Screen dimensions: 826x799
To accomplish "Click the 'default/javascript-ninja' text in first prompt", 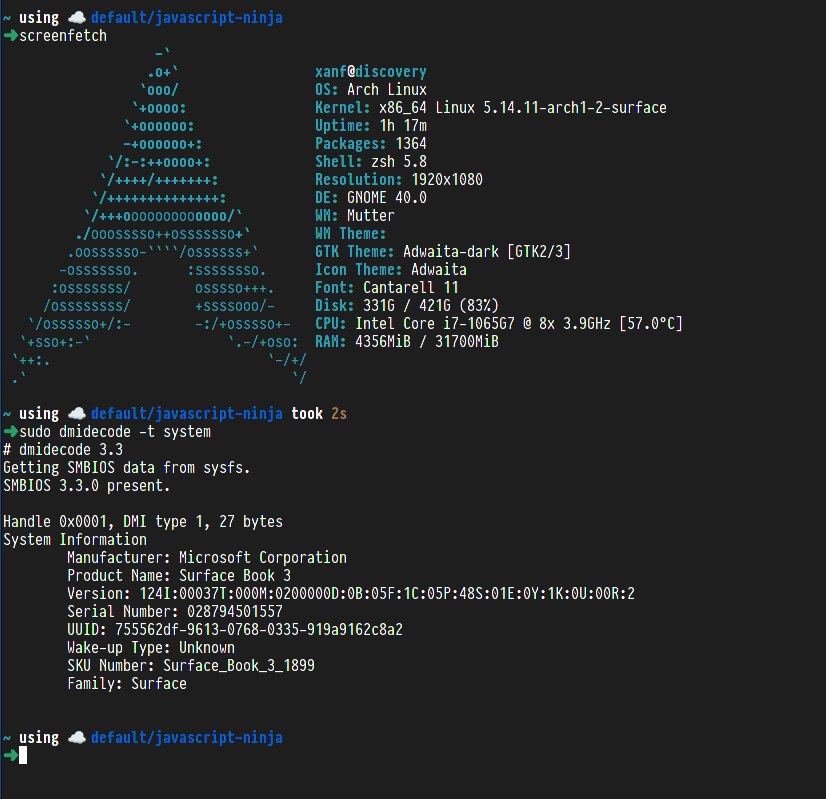I will coord(186,17).
